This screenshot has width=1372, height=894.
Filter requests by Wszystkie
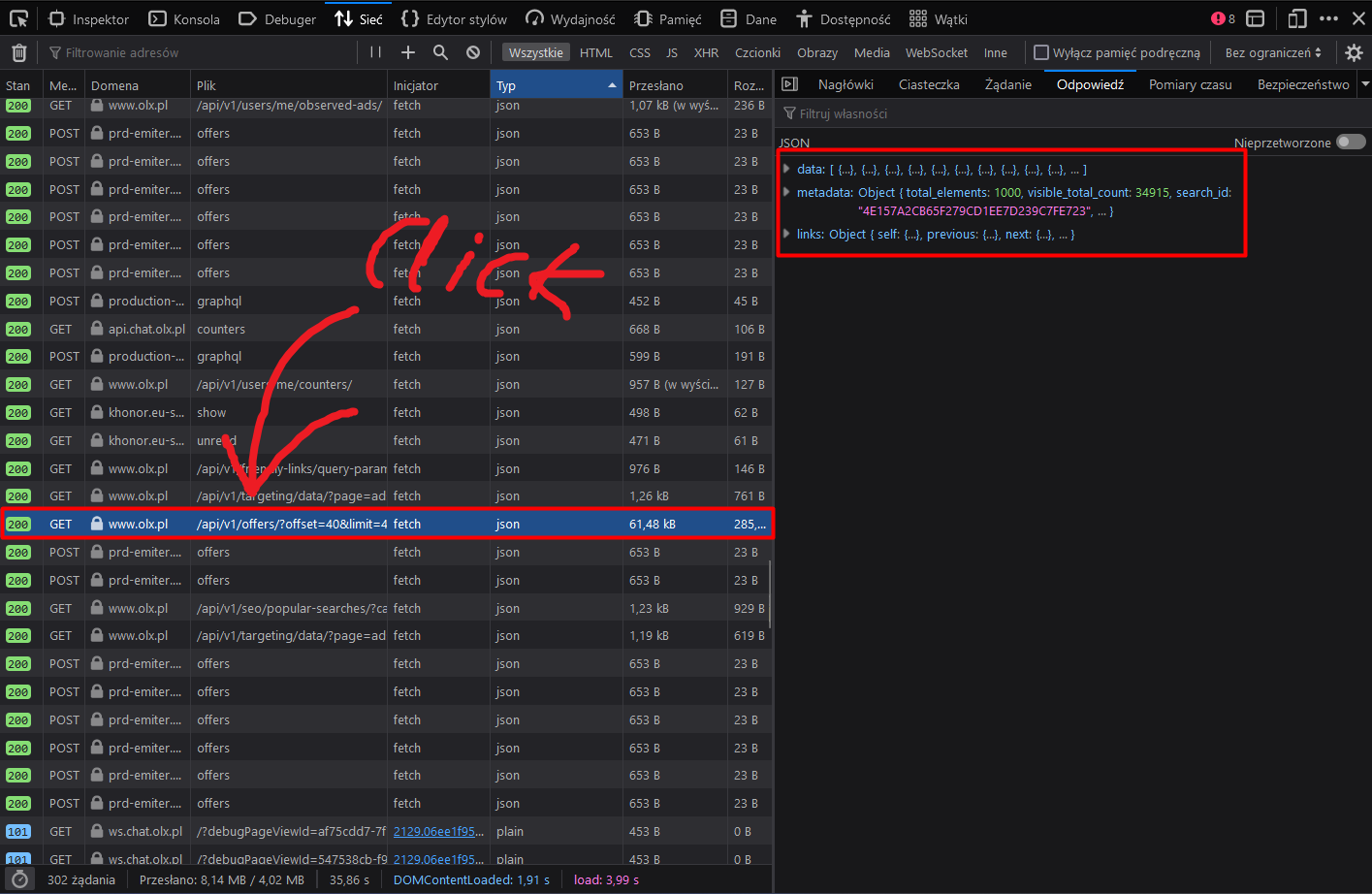point(536,52)
